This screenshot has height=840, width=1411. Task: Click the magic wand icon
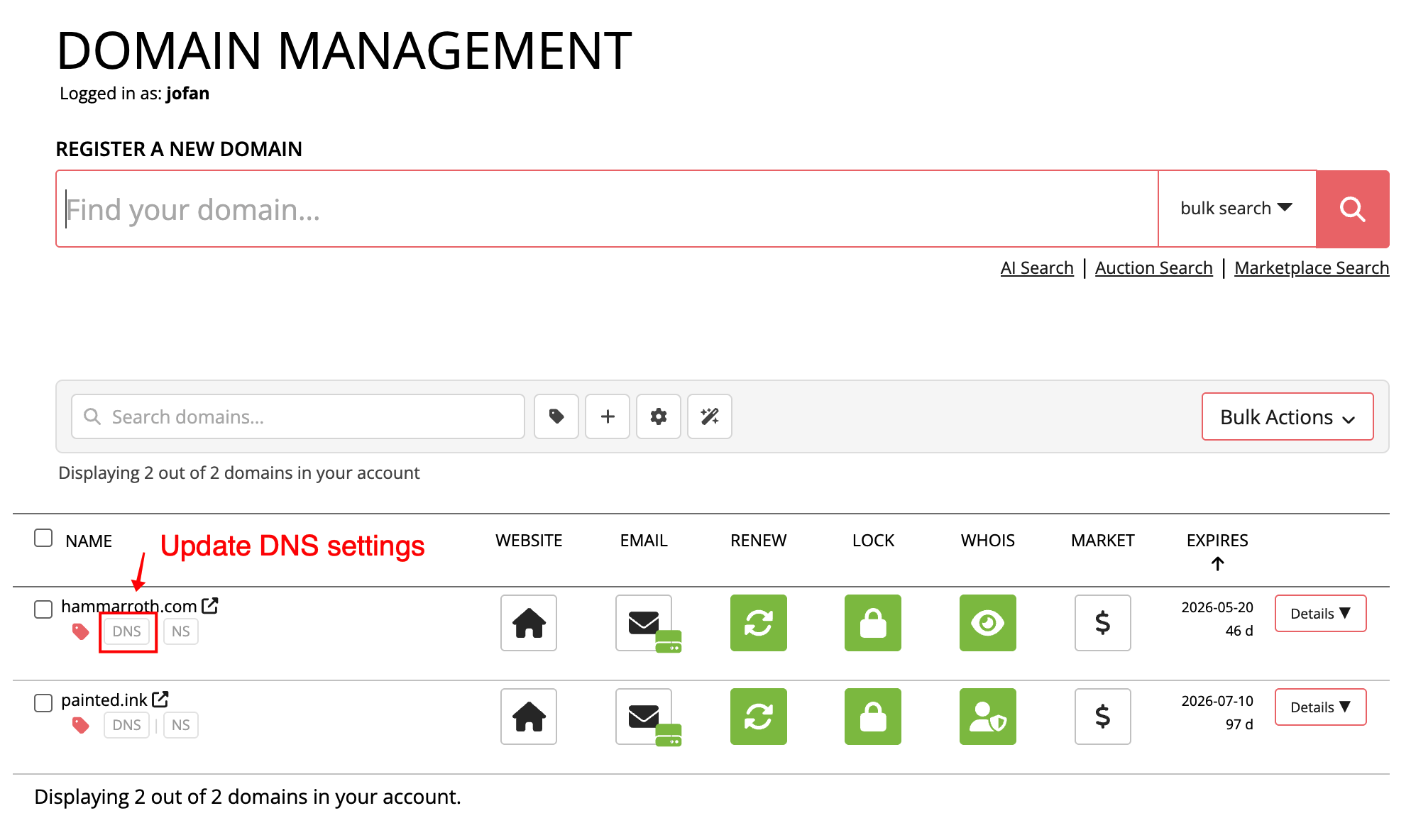point(709,416)
